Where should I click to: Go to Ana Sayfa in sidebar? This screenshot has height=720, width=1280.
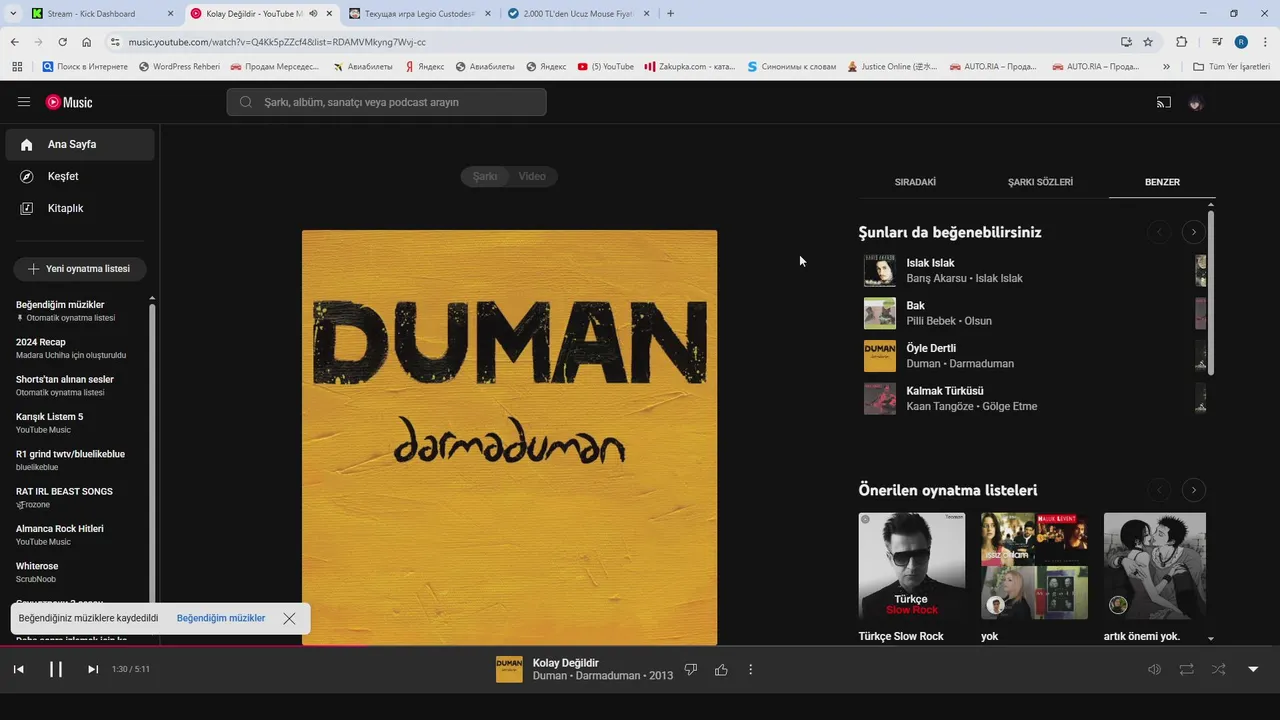tap(80, 144)
